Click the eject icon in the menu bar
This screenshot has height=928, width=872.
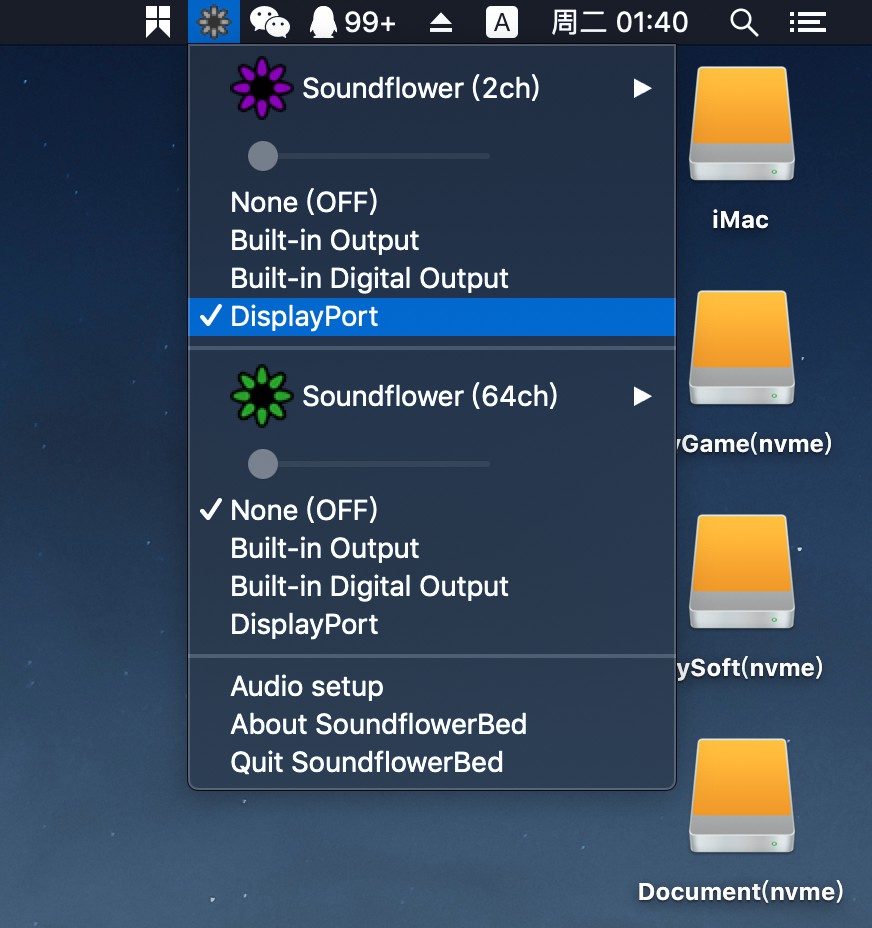(441, 22)
